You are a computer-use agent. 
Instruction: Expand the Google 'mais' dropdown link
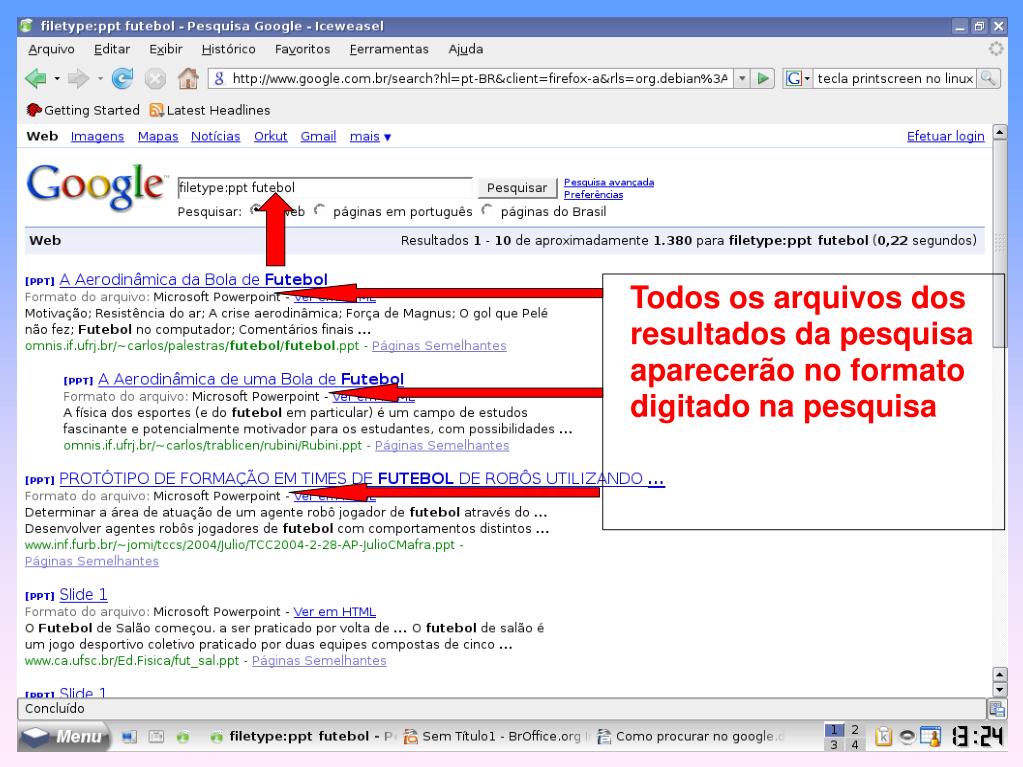(x=370, y=136)
